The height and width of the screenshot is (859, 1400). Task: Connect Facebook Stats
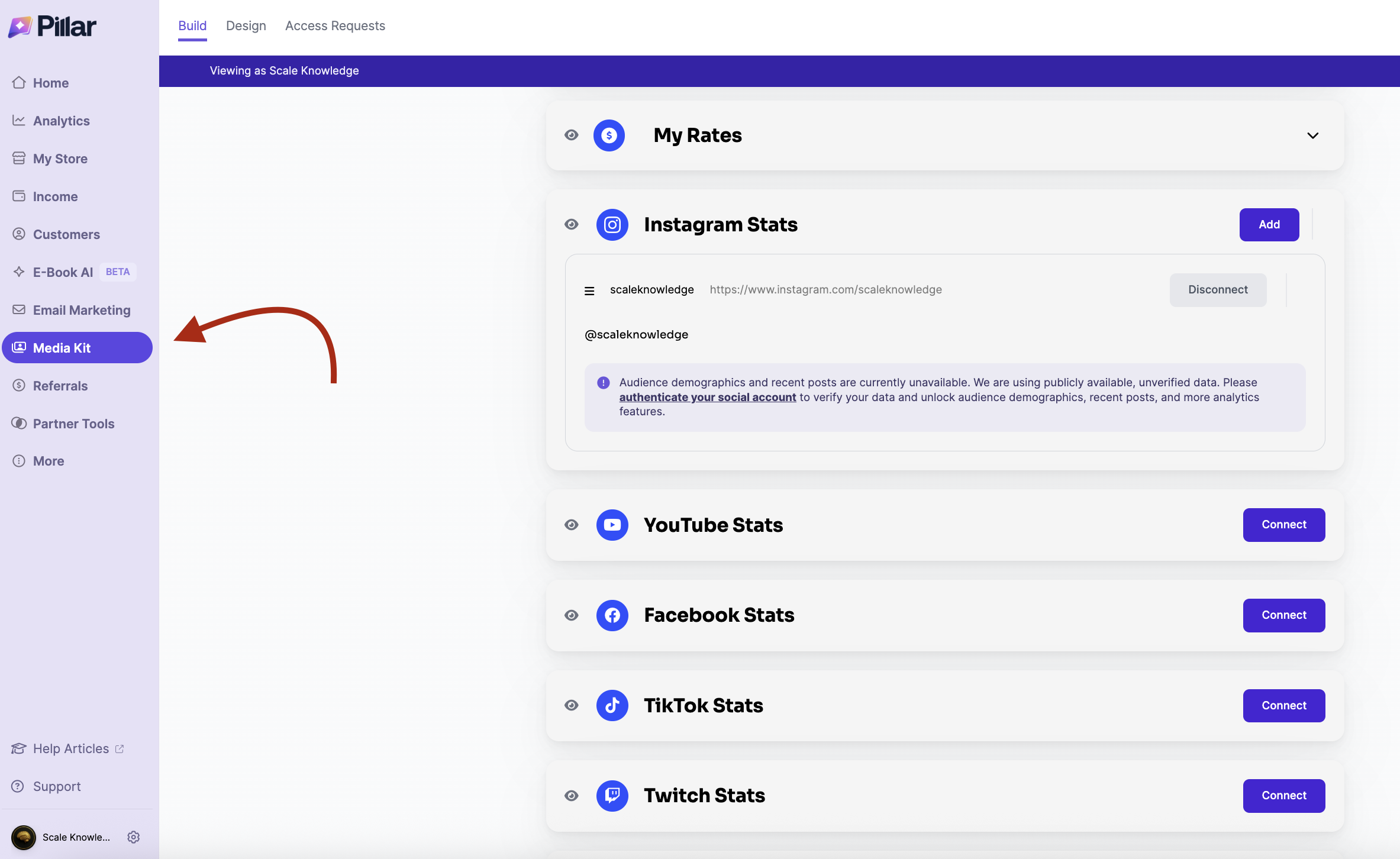pyautogui.click(x=1284, y=615)
